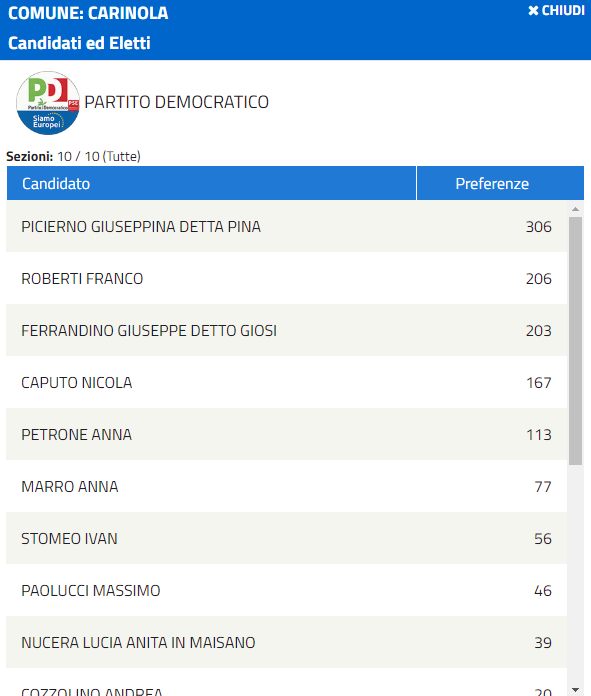
Task: Select the Stomeo Ivan row
Action: pos(286,538)
